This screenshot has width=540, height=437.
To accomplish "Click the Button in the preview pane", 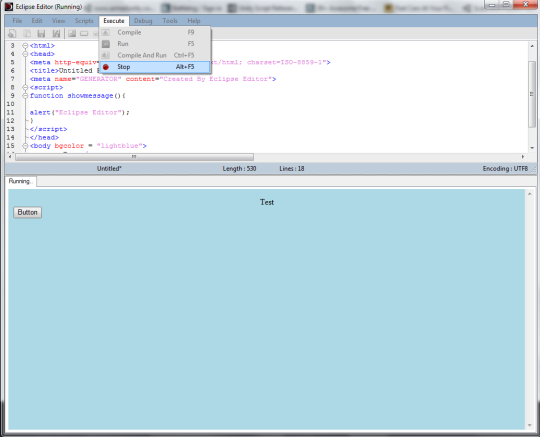I will click(x=28, y=212).
